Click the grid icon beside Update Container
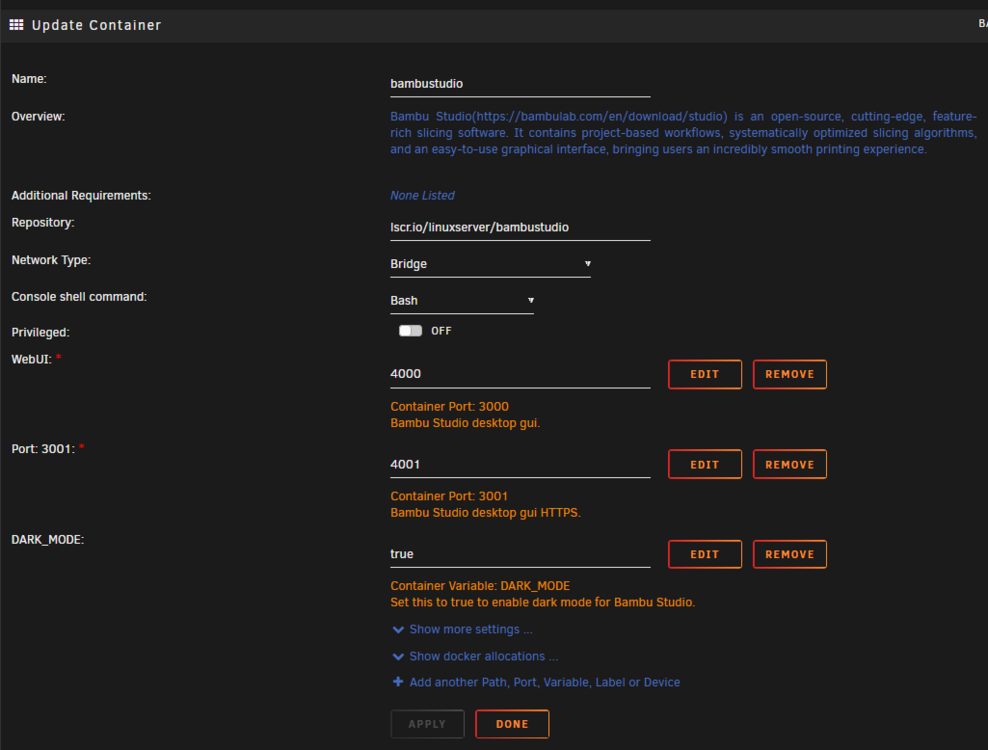This screenshot has width=988, height=750. (x=16, y=25)
